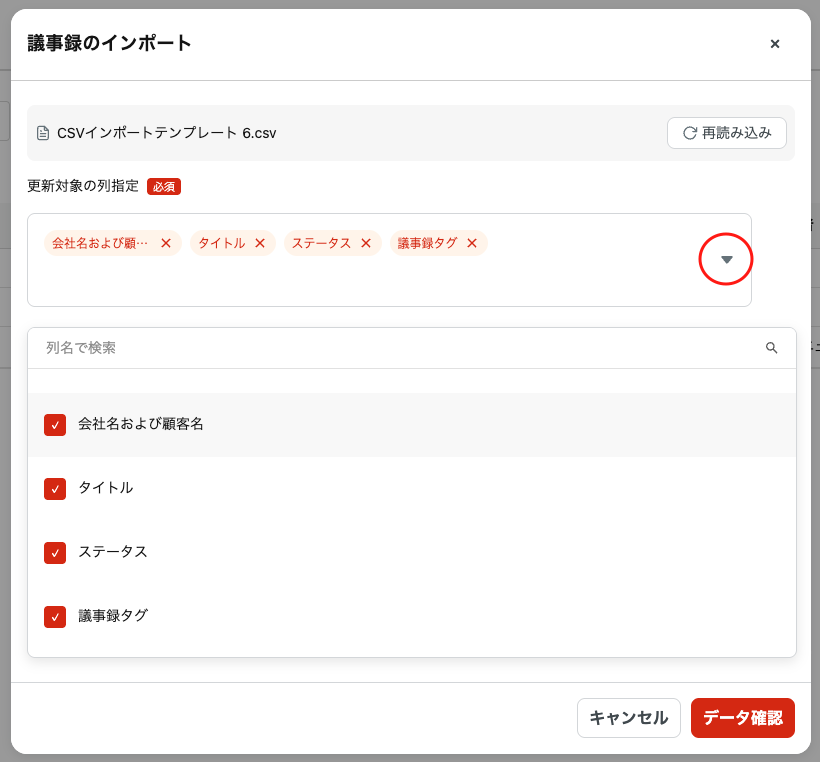Focus the 列名で検索 search field
Image resolution: width=820 pixels, height=762 pixels.
coord(400,348)
